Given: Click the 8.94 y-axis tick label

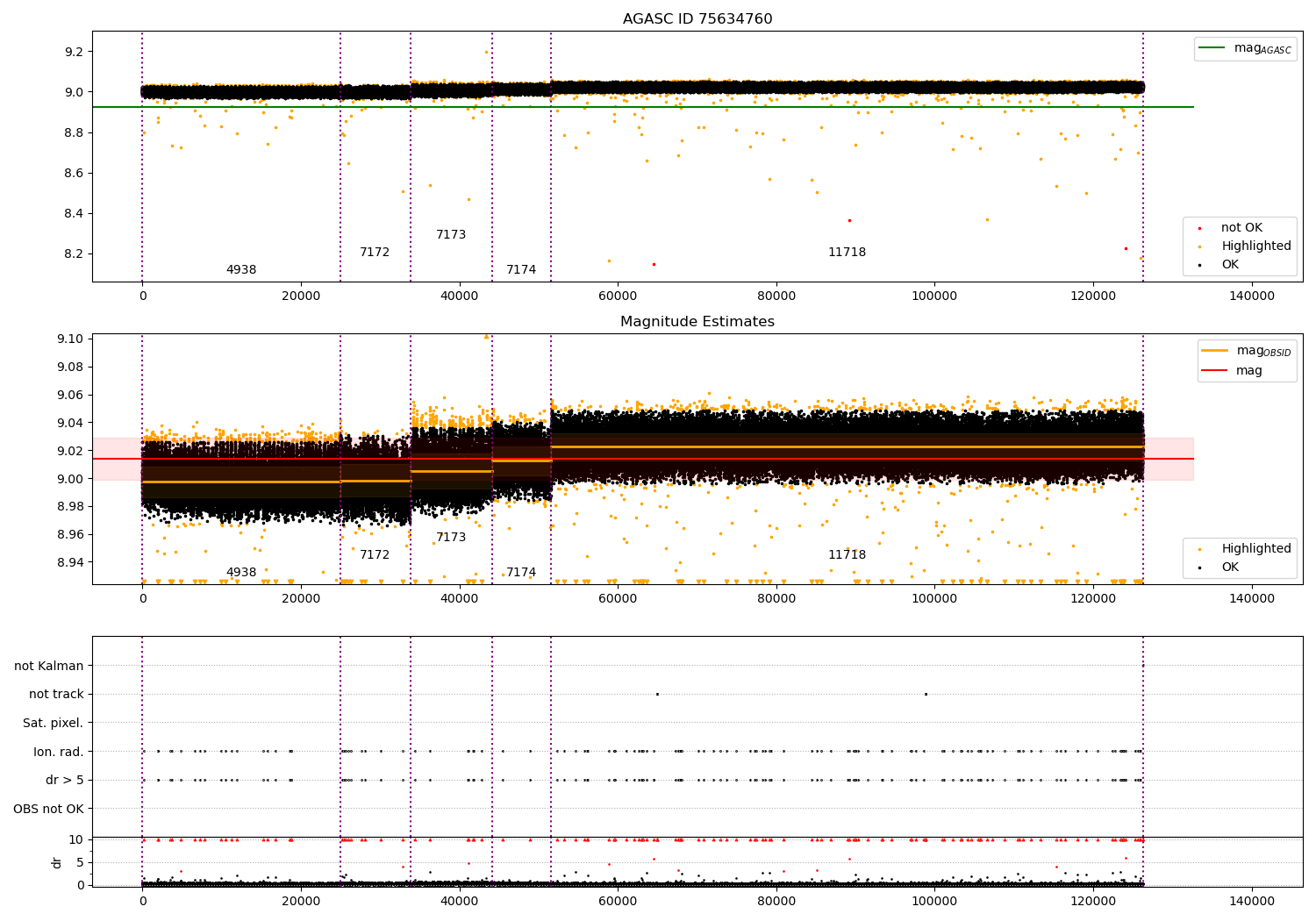Looking at the screenshot, I should point(70,562).
